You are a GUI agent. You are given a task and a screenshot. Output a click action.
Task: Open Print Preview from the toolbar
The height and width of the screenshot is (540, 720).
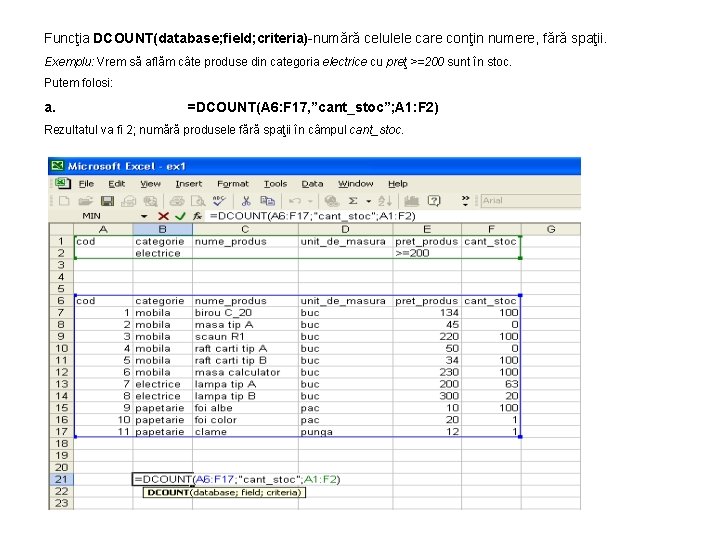(198, 201)
